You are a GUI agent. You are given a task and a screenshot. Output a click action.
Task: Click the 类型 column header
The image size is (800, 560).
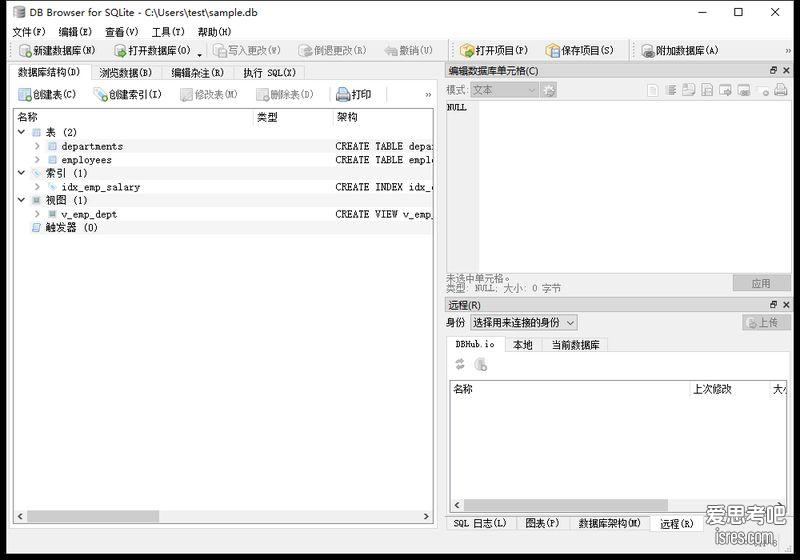click(x=293, y=117)
